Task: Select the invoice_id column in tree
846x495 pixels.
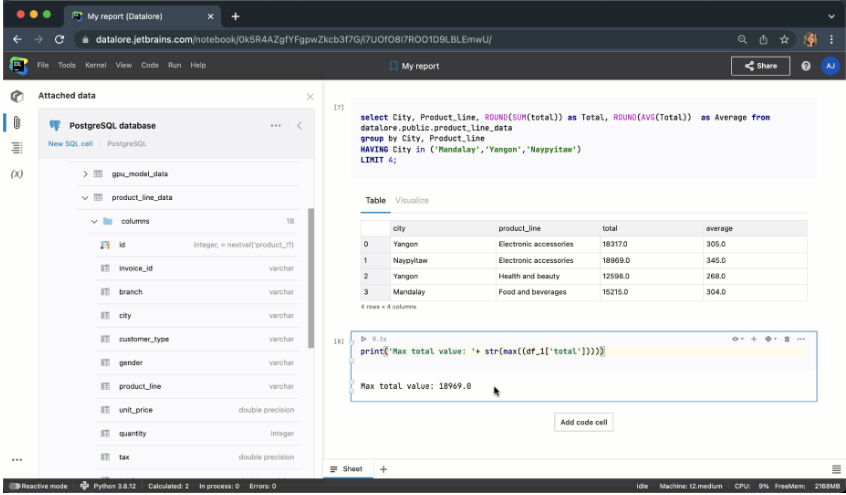Action: [x=136, y=267]
